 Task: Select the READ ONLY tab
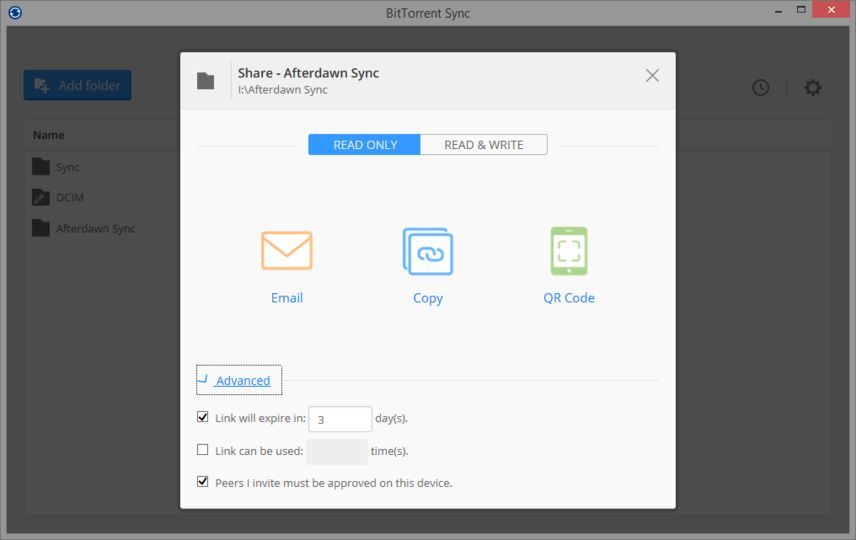(x=364, y=145)
